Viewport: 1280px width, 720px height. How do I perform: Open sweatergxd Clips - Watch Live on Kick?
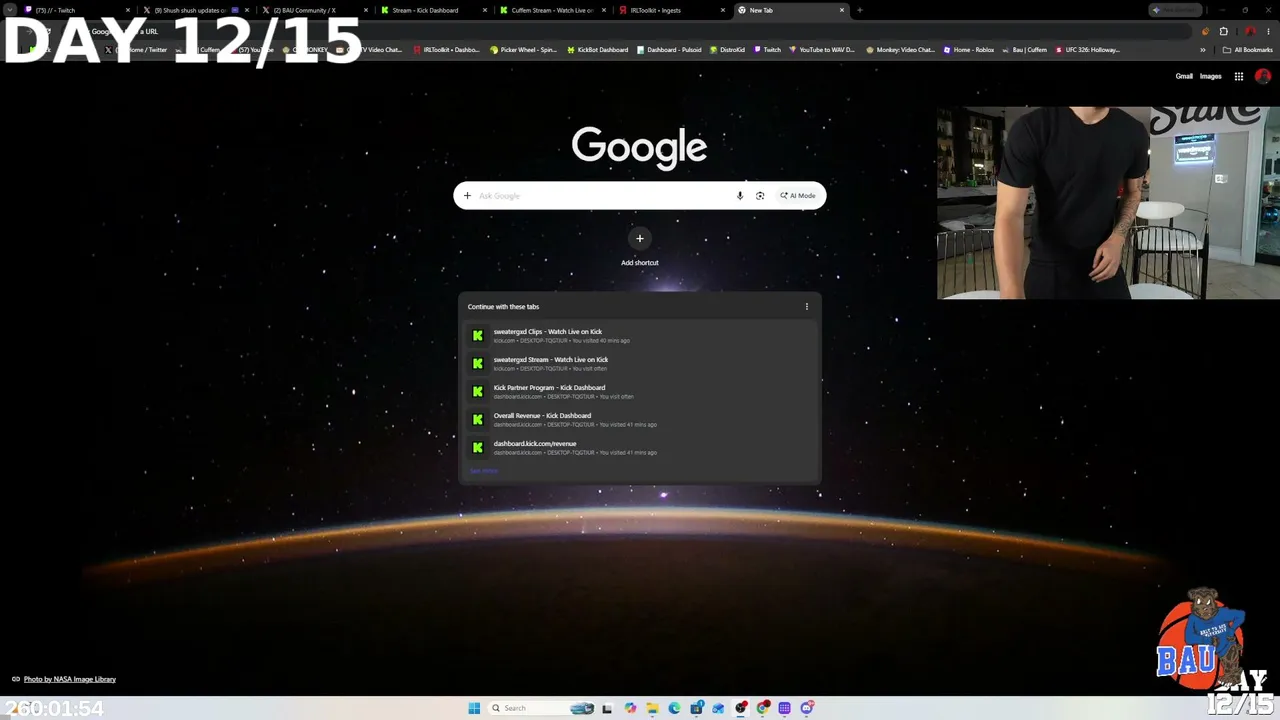point(640,336)
